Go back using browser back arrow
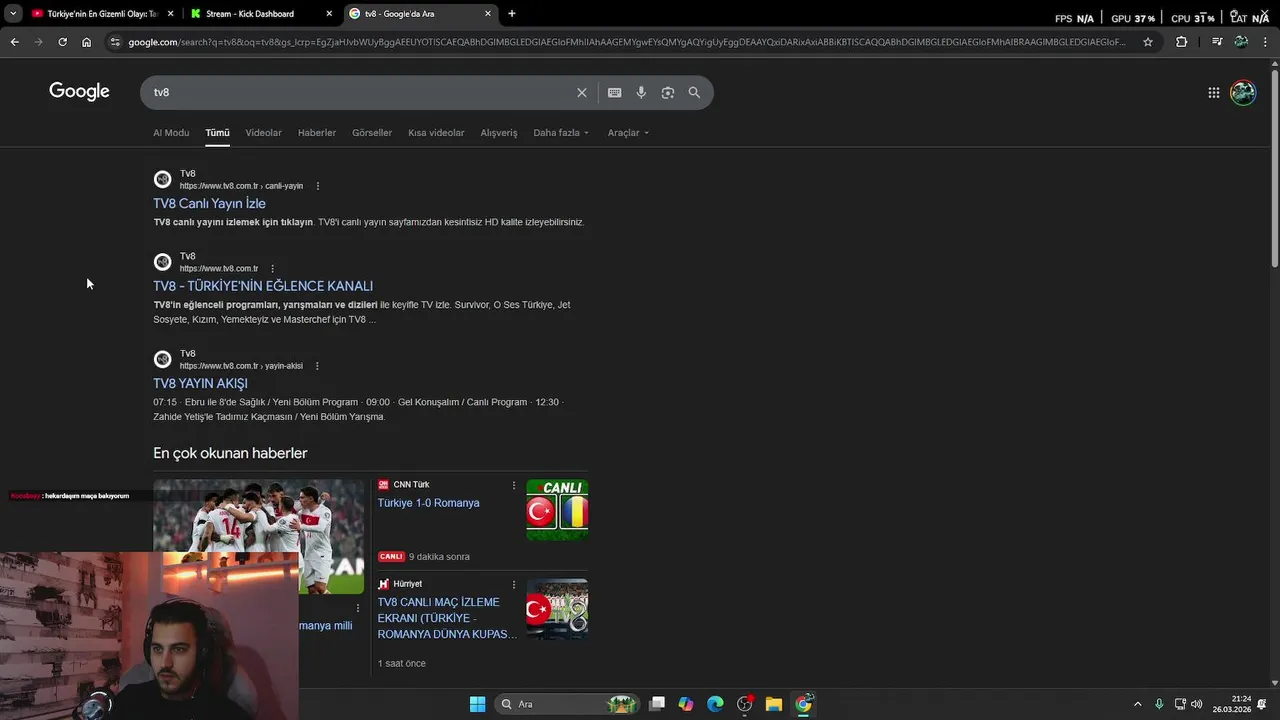Viewport: 1280px width, 720px height. [x=14, y=42]
